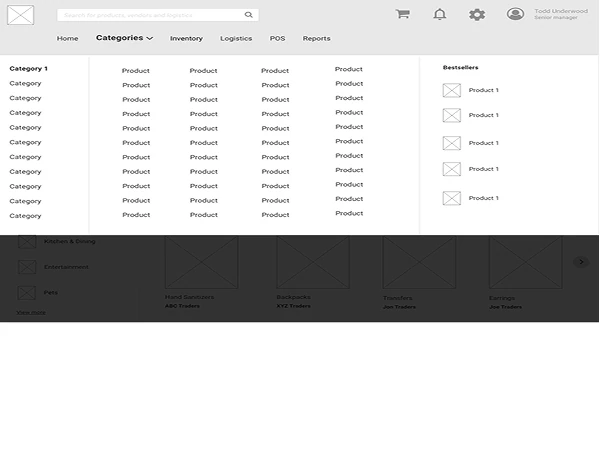
Task: Click the Kitchen & Dining image icon
Action: pyautogui.click(x=27, y=242)
